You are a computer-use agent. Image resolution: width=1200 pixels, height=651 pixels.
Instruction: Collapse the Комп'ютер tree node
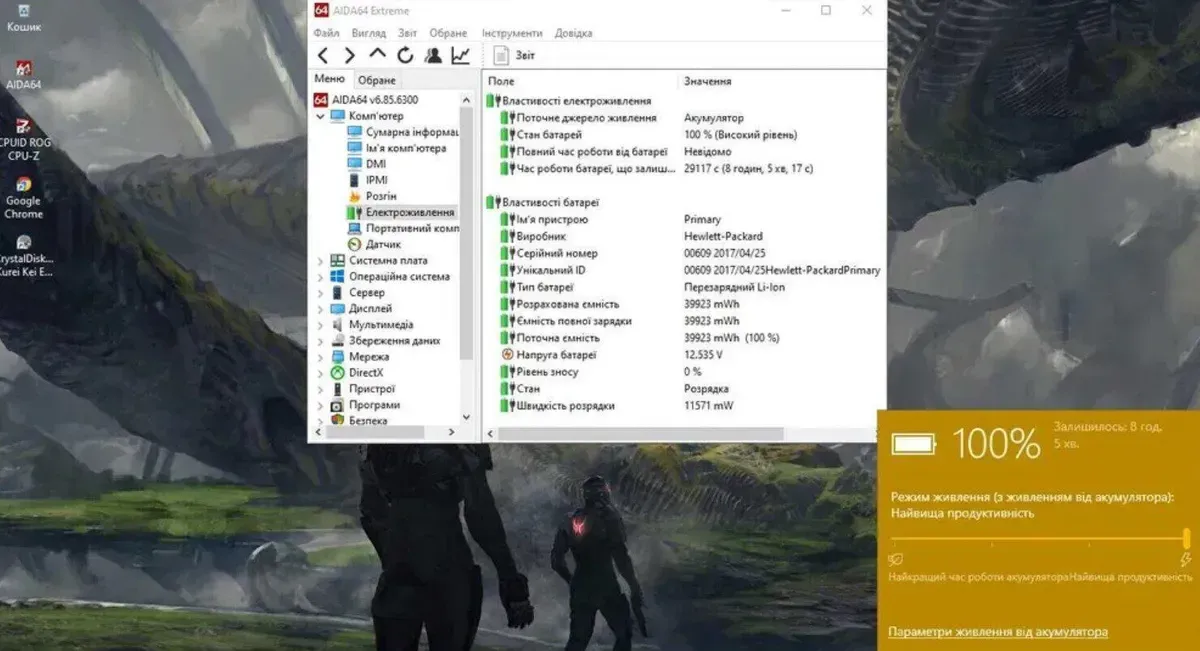[320, 116]
